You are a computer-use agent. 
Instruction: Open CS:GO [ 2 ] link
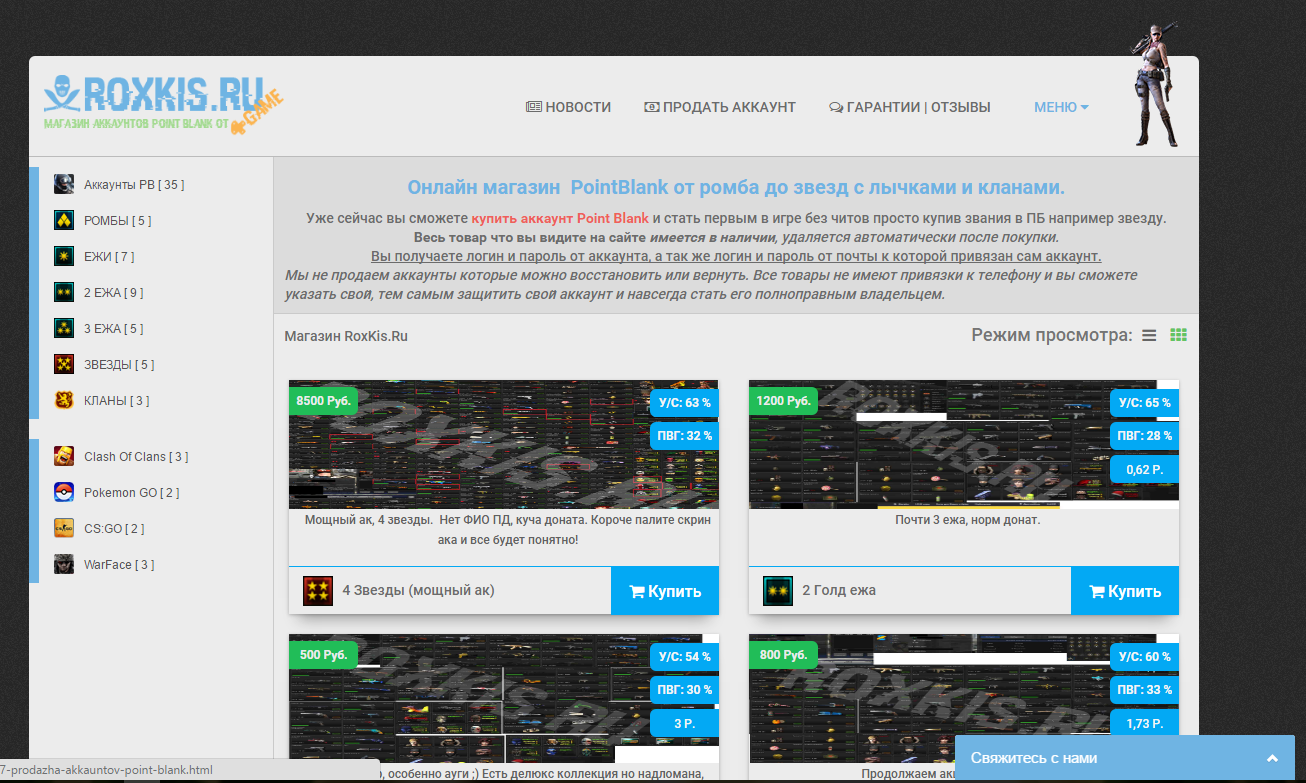click(x=114, y=529)
